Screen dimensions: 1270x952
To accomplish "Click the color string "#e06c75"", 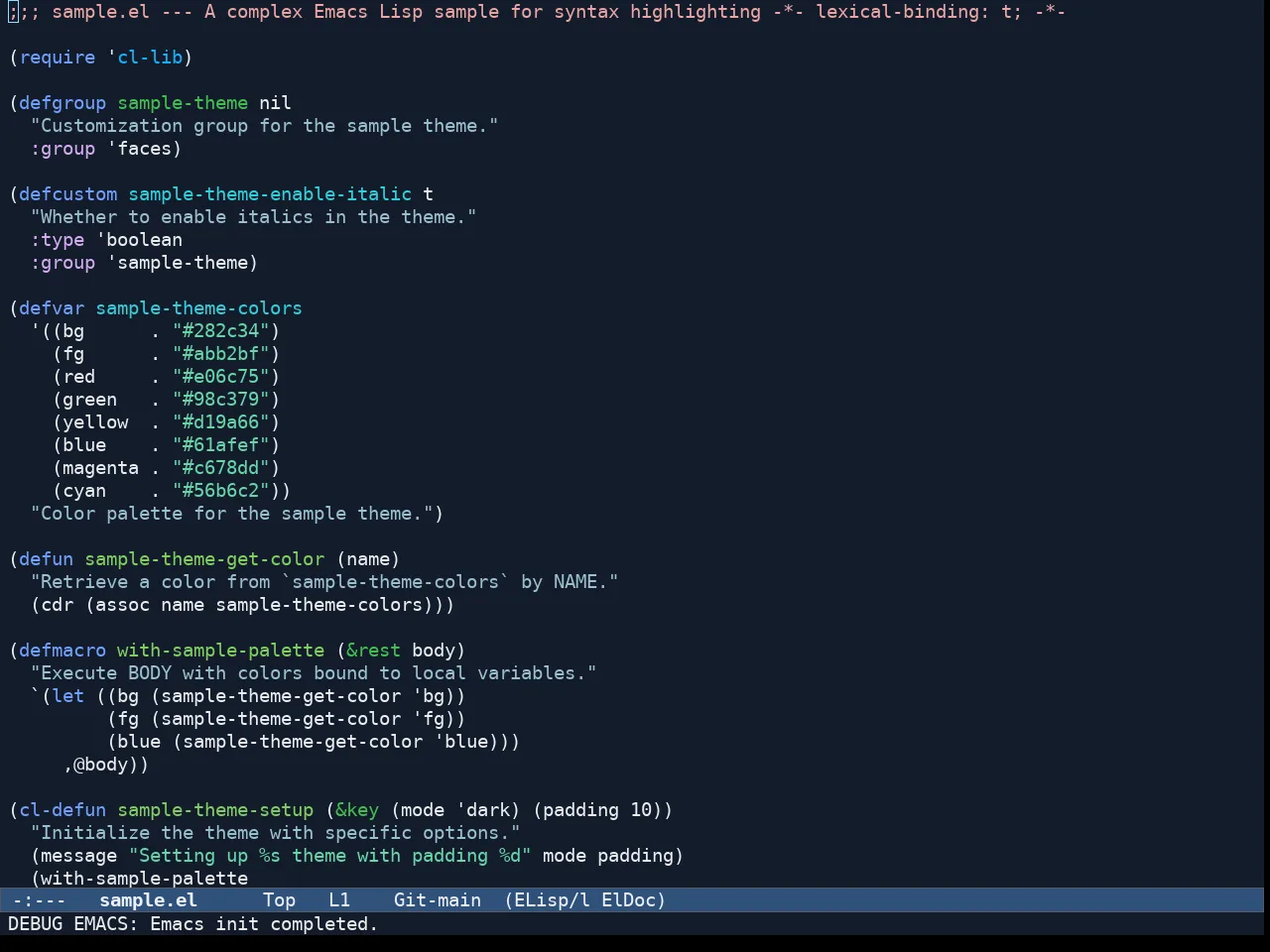I will click(221, 377).
